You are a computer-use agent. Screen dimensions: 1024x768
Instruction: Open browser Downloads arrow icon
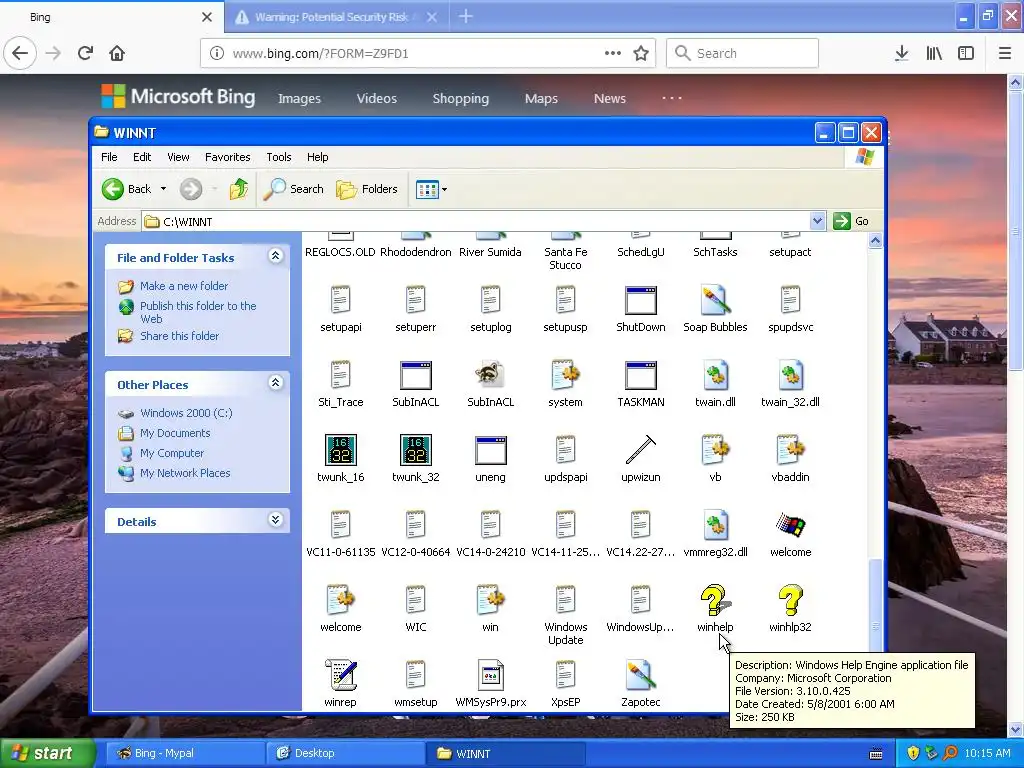(x=901, y=53)
